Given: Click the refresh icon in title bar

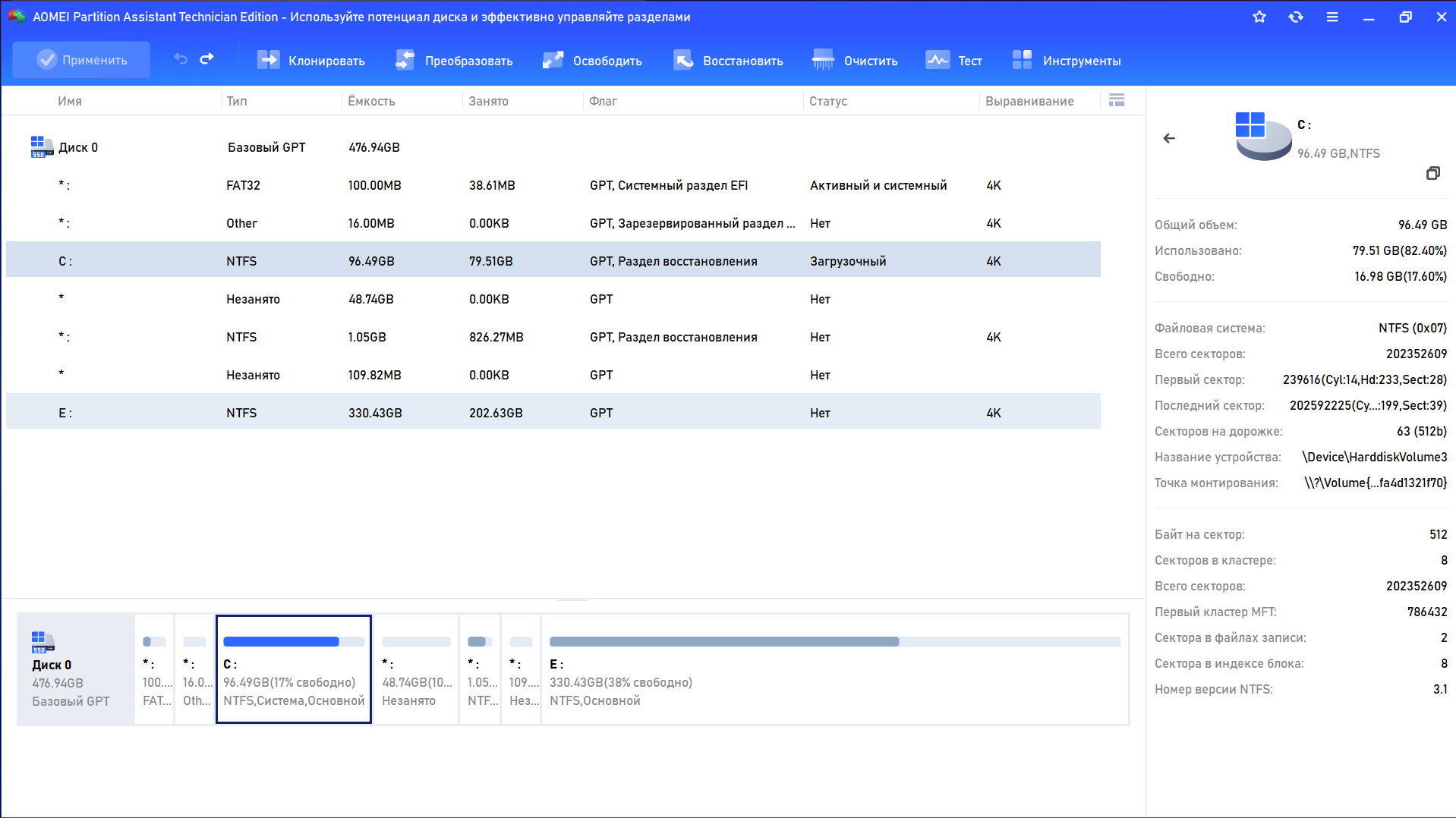Looking at the screenshot, I should click(1296, 17).
